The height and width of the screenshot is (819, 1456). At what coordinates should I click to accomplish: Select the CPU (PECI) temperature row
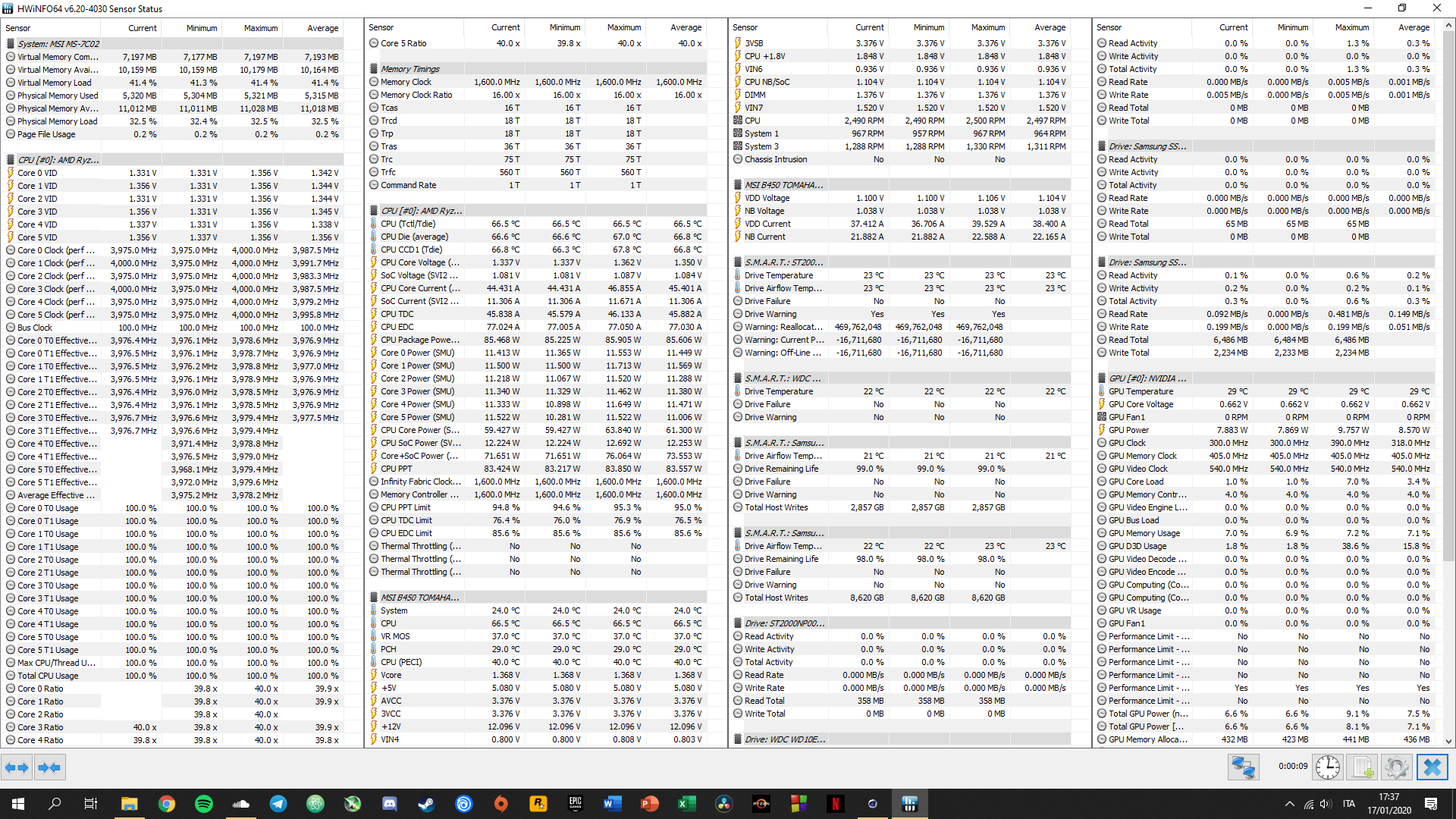(538, 662)
